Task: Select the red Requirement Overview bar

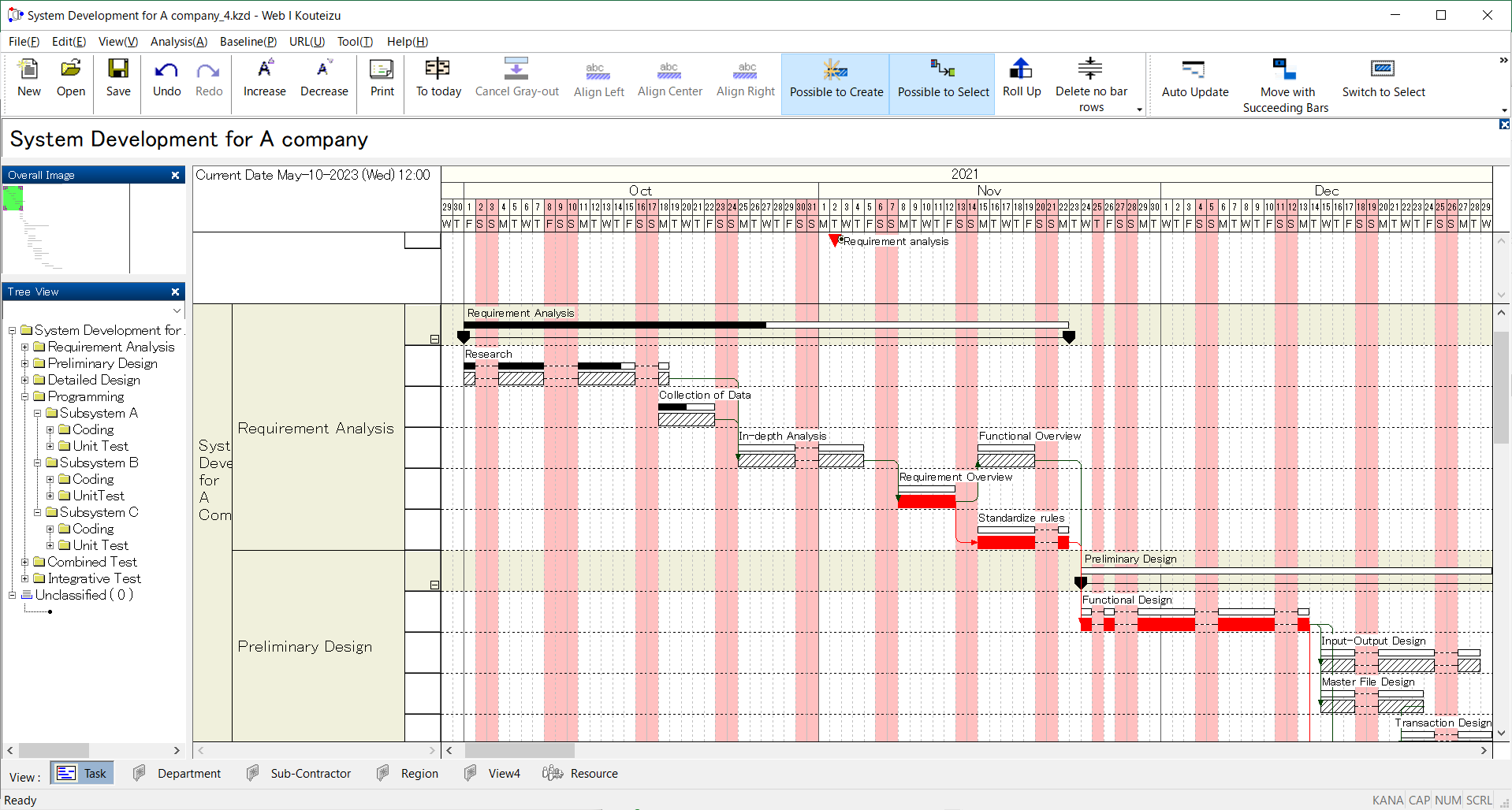Action: point(926,501)
